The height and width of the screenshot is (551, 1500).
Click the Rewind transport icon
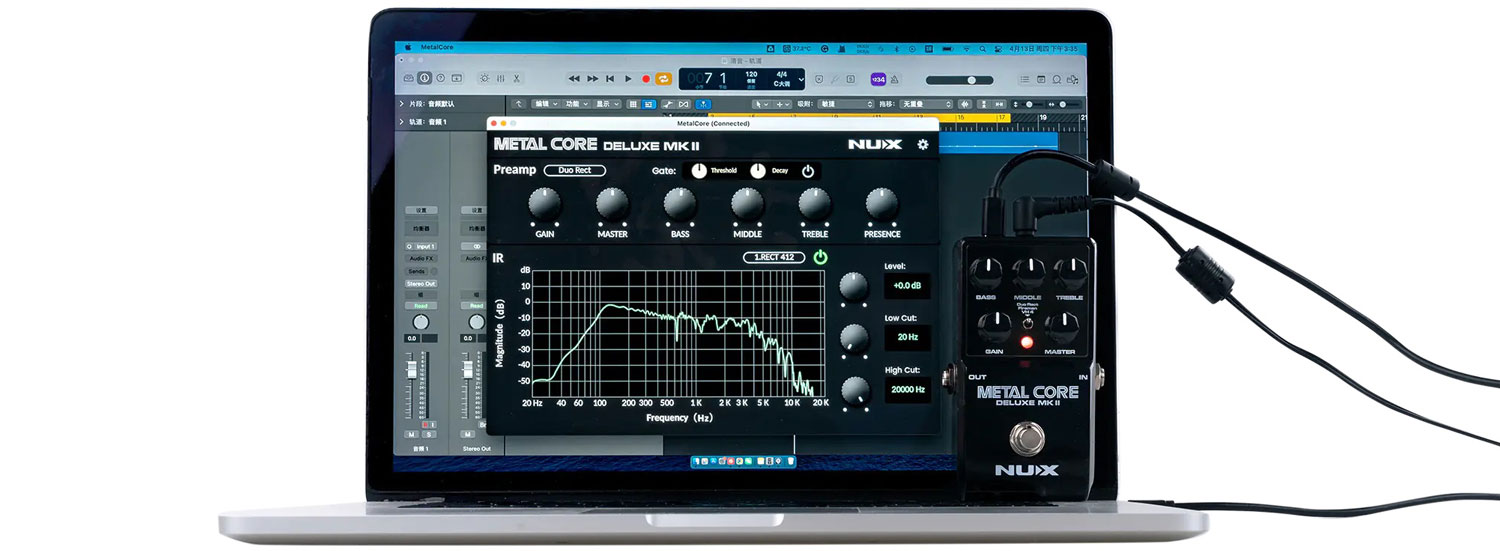tap(574, 78)
